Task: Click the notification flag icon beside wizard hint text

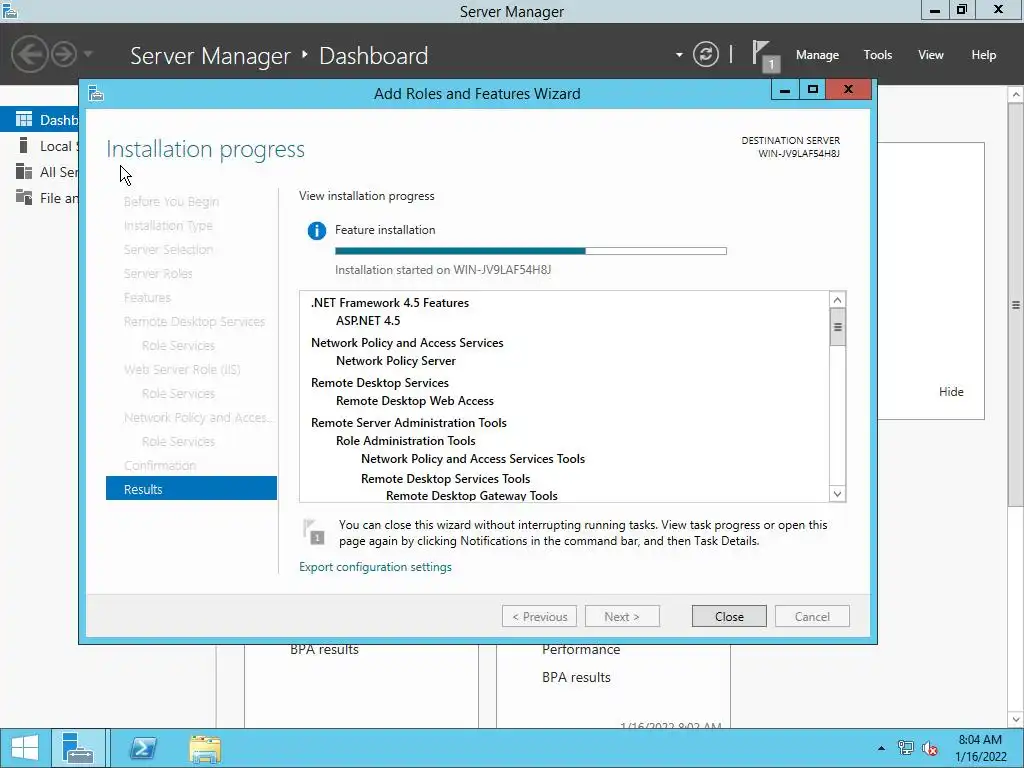Action: point(314,532)
